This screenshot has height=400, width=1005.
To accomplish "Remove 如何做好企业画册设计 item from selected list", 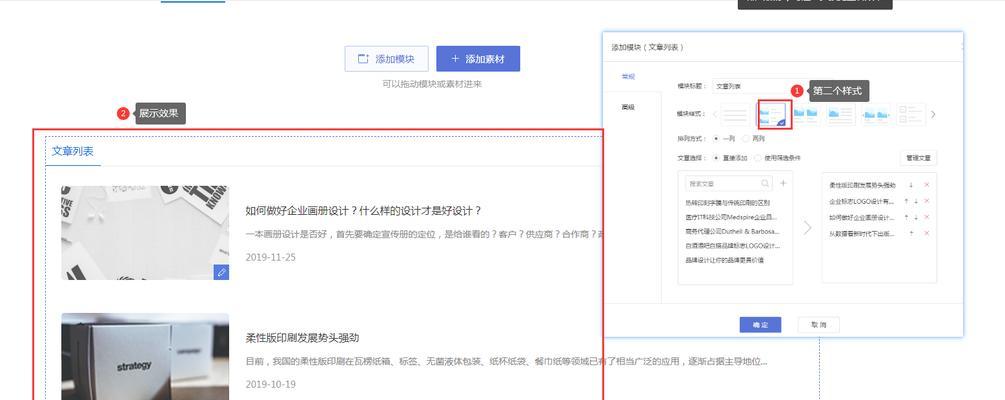I will pos(926,217).
